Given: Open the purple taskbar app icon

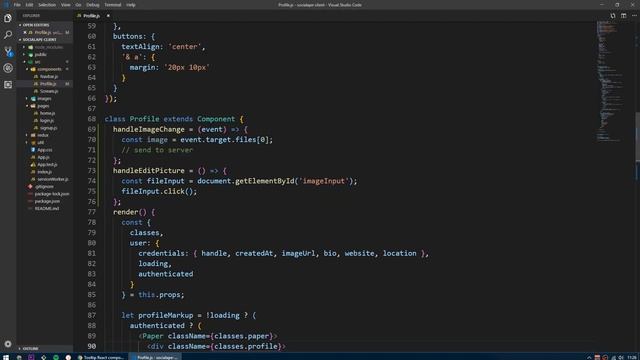Looking at the screenshot, I should [31, 357].
